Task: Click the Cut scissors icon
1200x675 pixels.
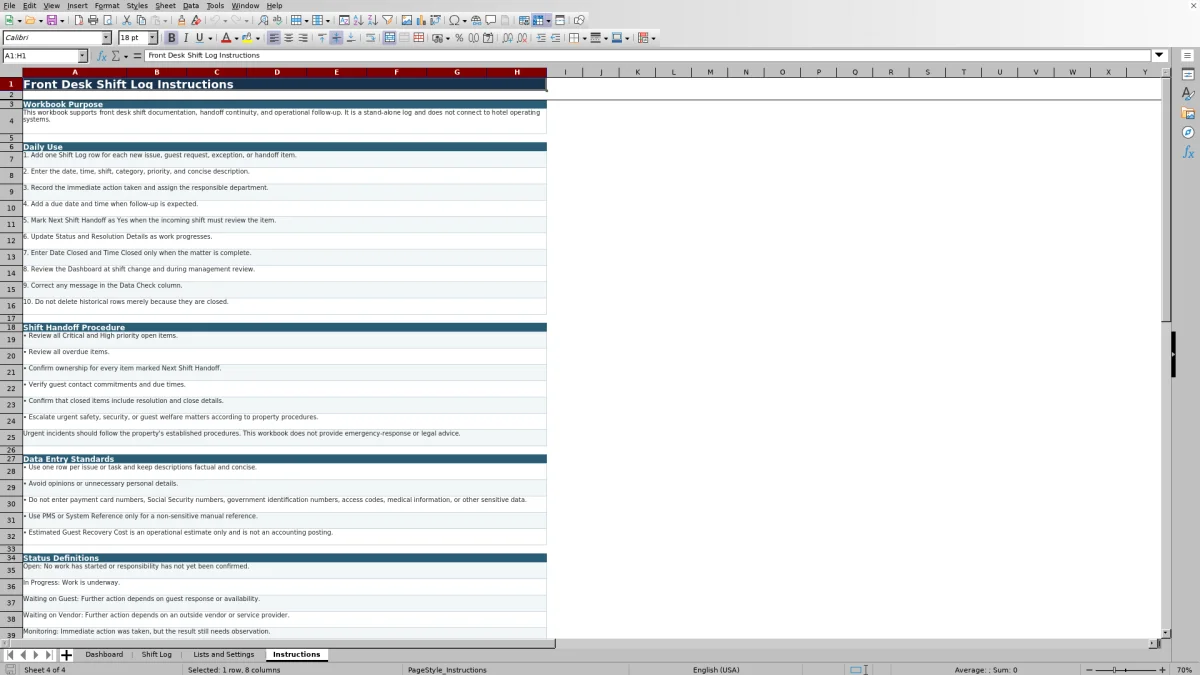Action: (x=127, y=20)
